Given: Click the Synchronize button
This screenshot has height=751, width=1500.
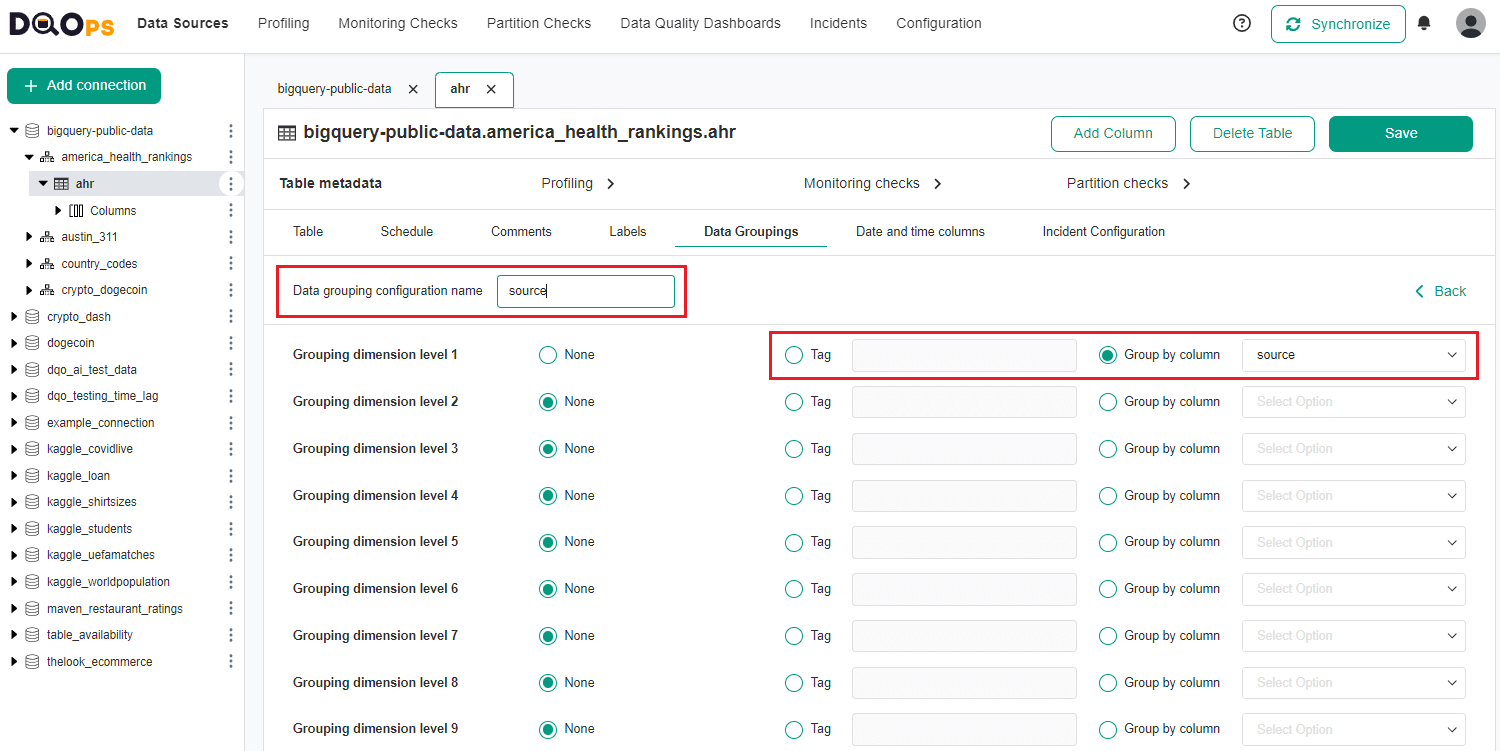Looking at the screenshot, I should (x=1338, y=24).
